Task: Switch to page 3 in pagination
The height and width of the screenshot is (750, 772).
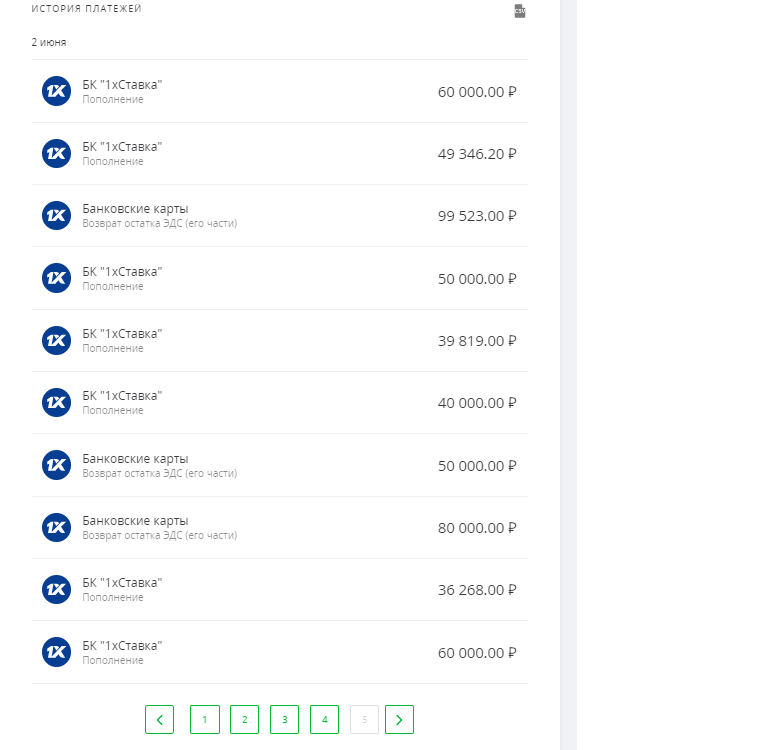Action: [x=284, y=719]
